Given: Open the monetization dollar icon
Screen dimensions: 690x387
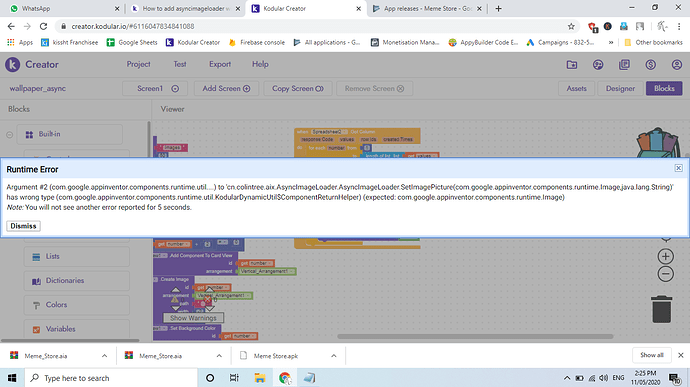Looking at the screenshot, I should pos(650,65).
